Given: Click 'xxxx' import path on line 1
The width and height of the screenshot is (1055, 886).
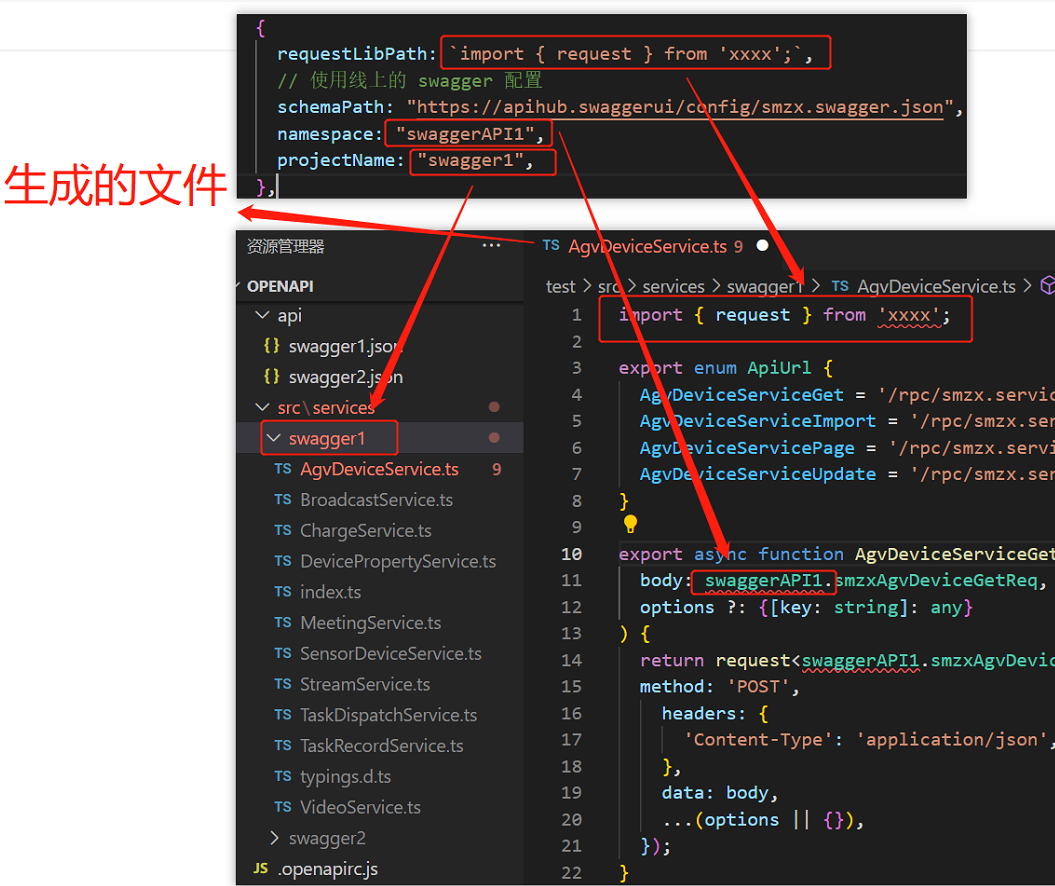Looking at the screenshot, I should click(908, 315).
